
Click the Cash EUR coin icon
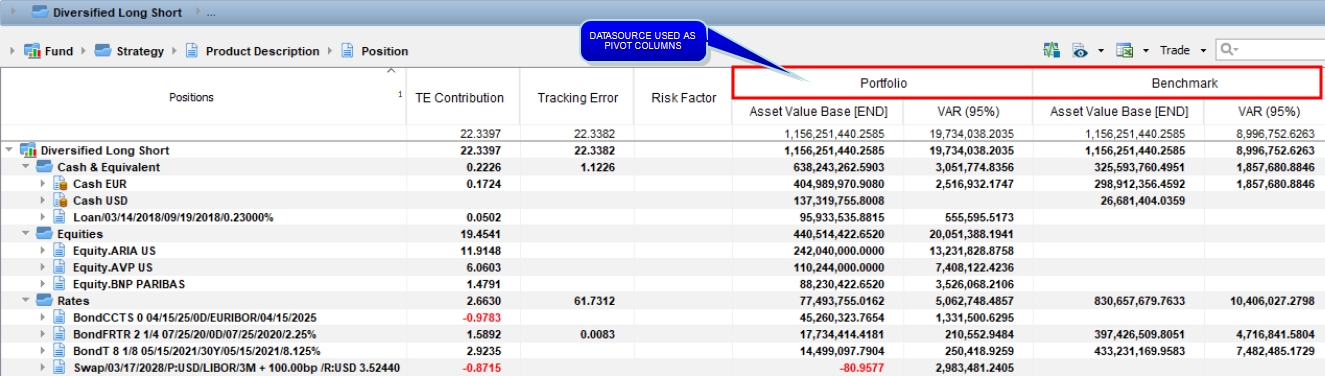(x=60, y=184)
